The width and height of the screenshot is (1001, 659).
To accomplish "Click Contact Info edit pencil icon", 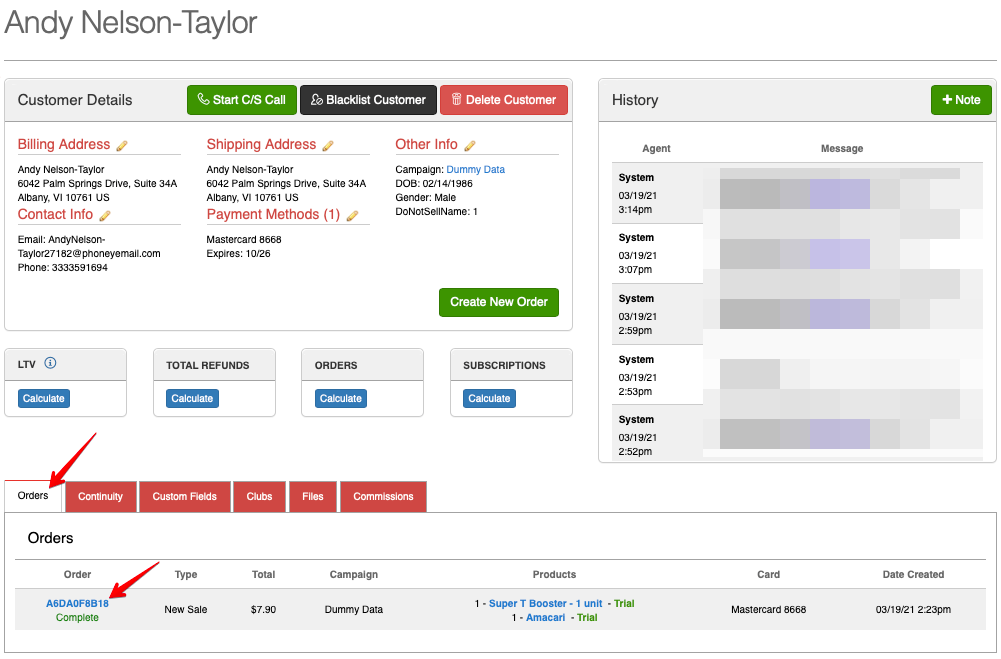I will tap(105, 215).
